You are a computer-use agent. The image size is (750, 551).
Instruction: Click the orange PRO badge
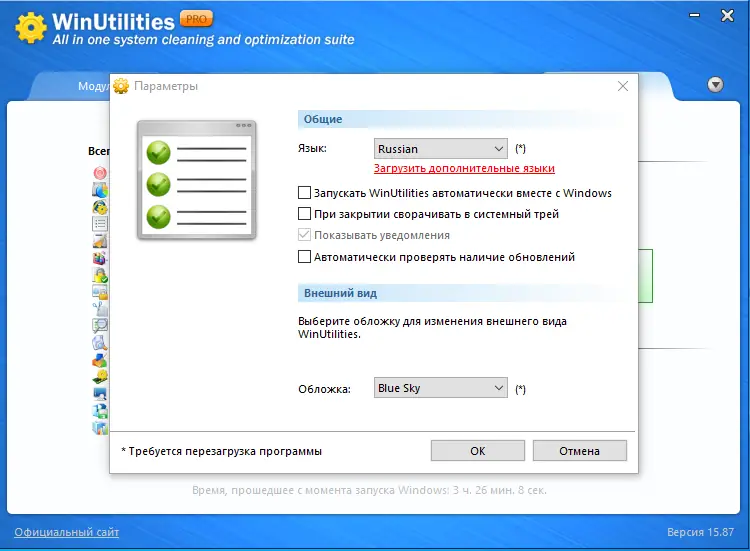pos(196,19)
